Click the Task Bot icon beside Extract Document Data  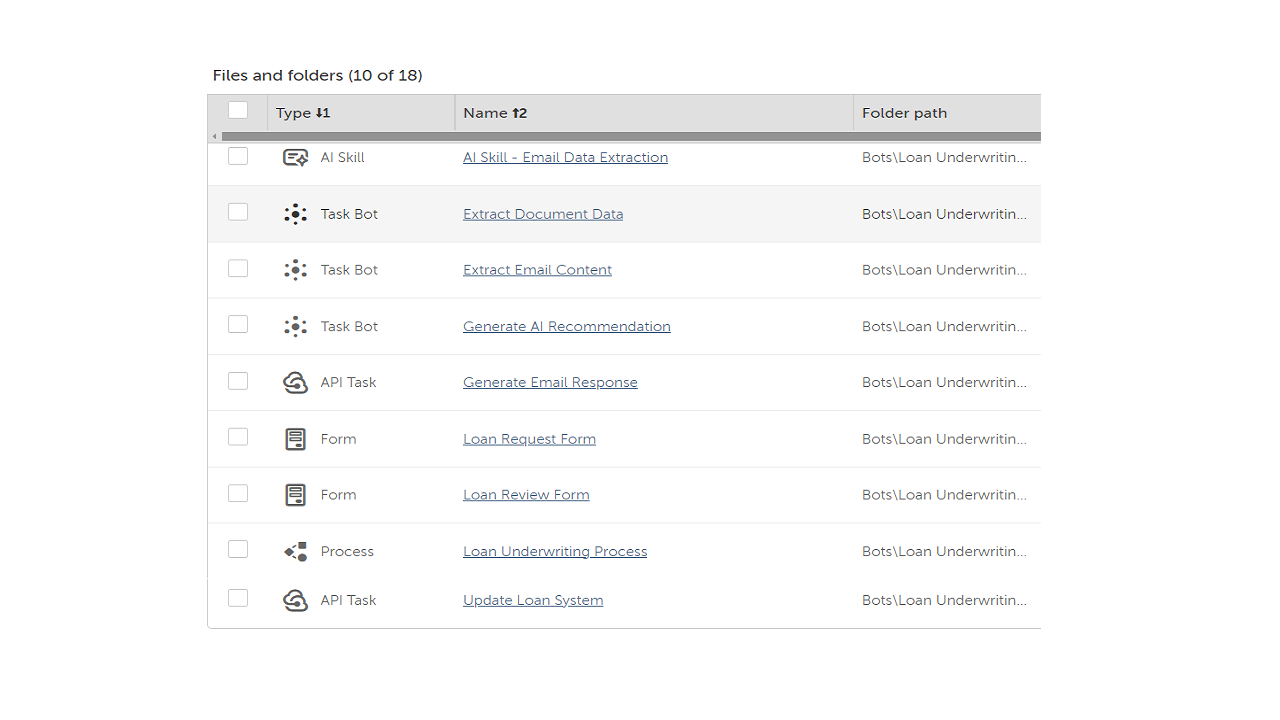pos(295,214)
